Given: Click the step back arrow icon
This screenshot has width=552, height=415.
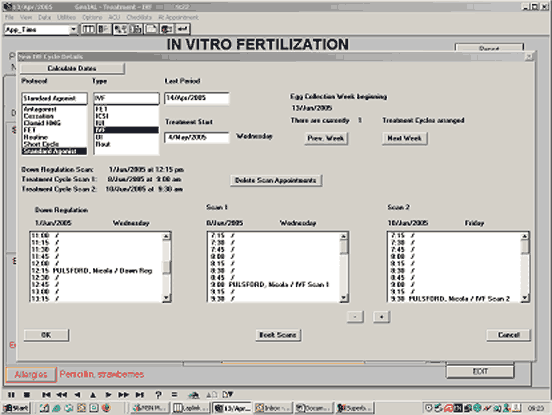Looking at the screenshot, I should pyautogui.click(x=77, y=395).
